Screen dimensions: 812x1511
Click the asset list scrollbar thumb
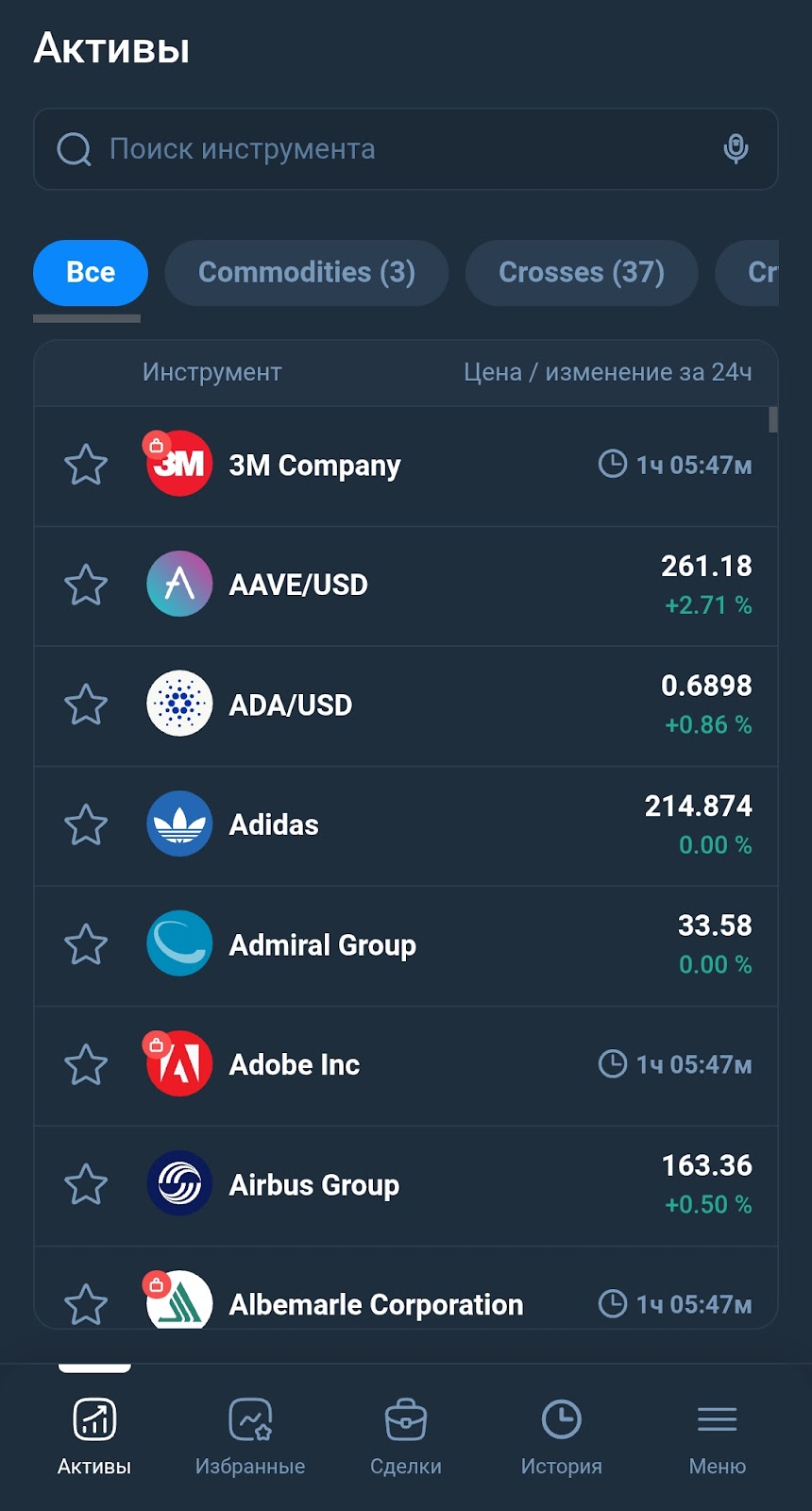tap(773, 419)
